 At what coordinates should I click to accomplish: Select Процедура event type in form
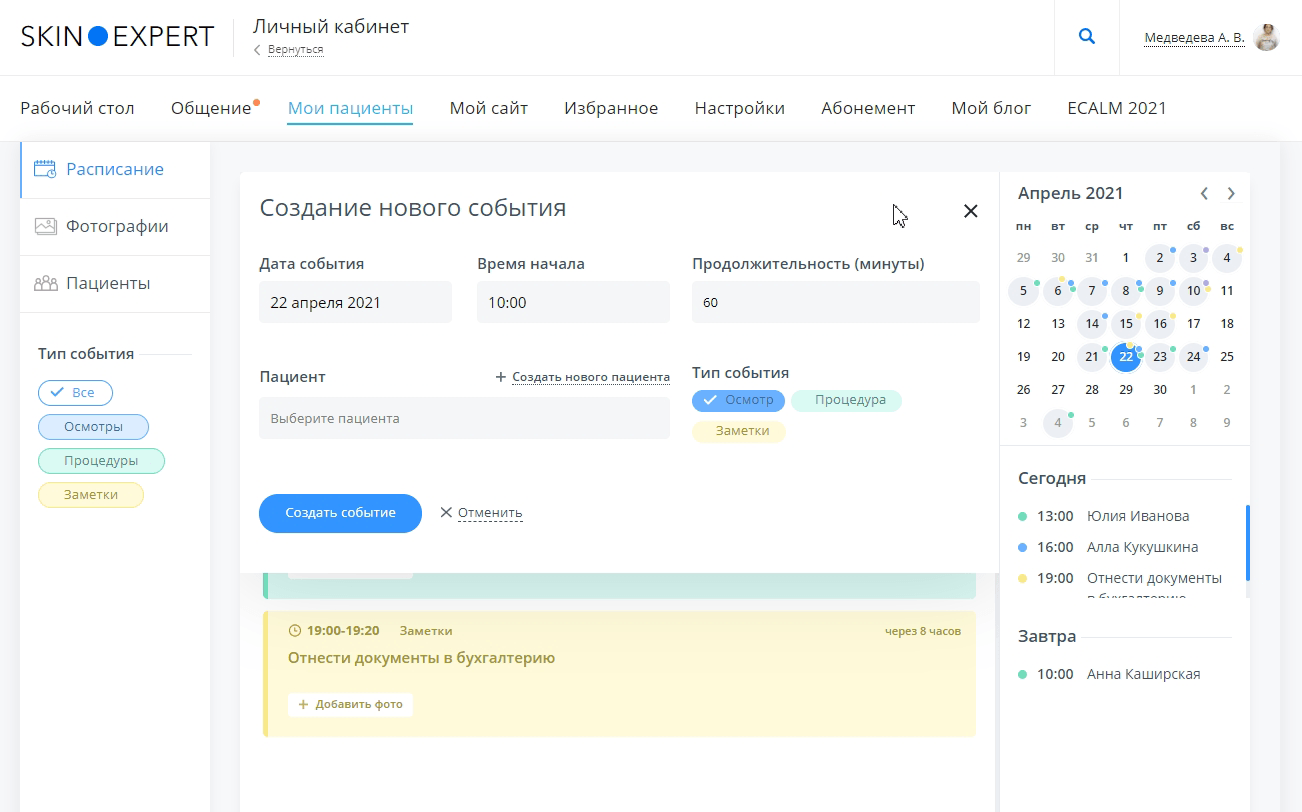point(846,400)
